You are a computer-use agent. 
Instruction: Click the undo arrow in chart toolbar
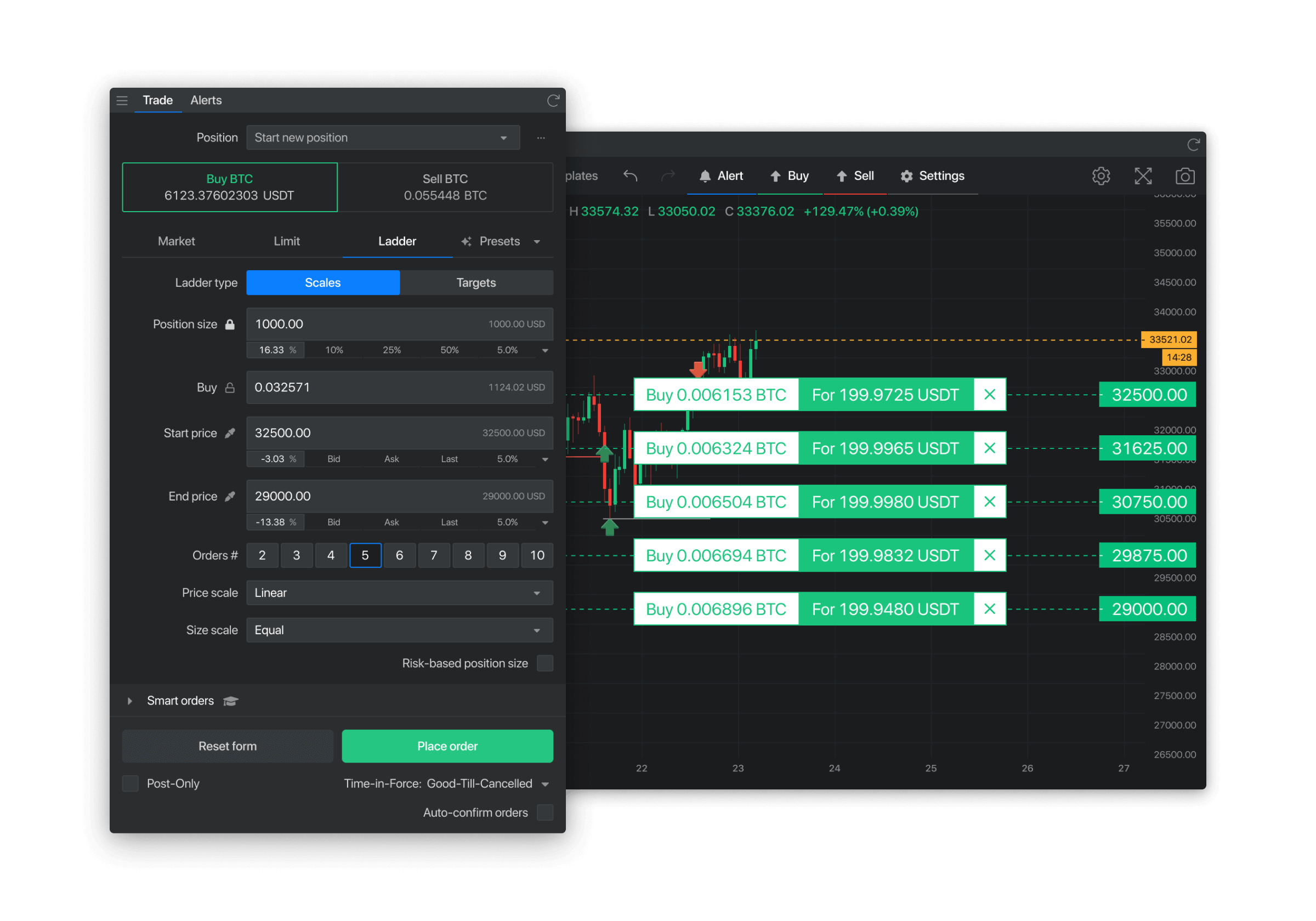tap(631, 176)
